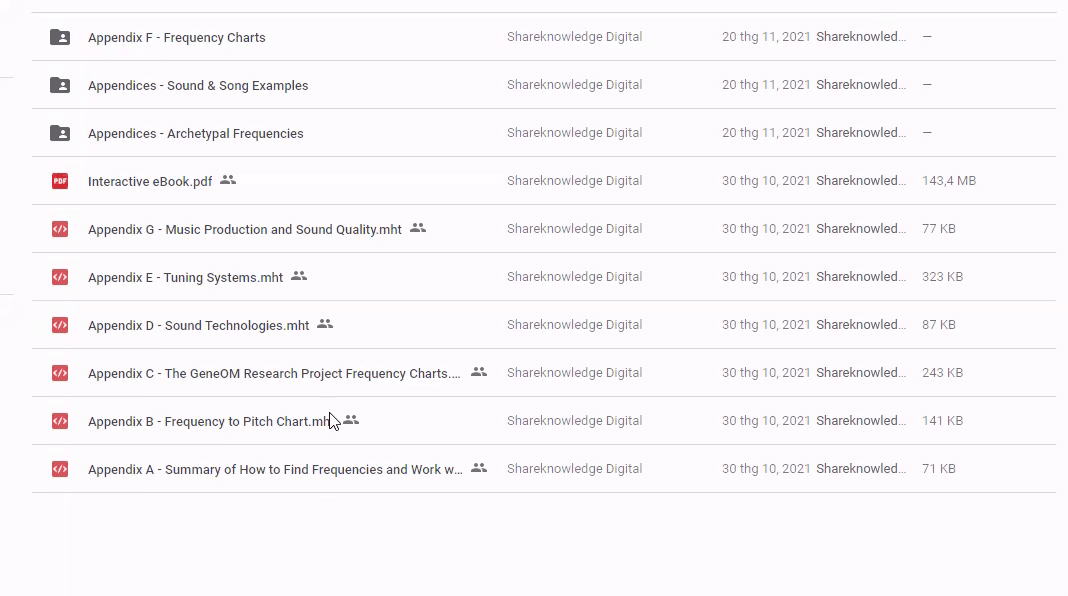
Task: Open Appendix F - Frequency Charts folder
Action: click(x=177, y=38)
